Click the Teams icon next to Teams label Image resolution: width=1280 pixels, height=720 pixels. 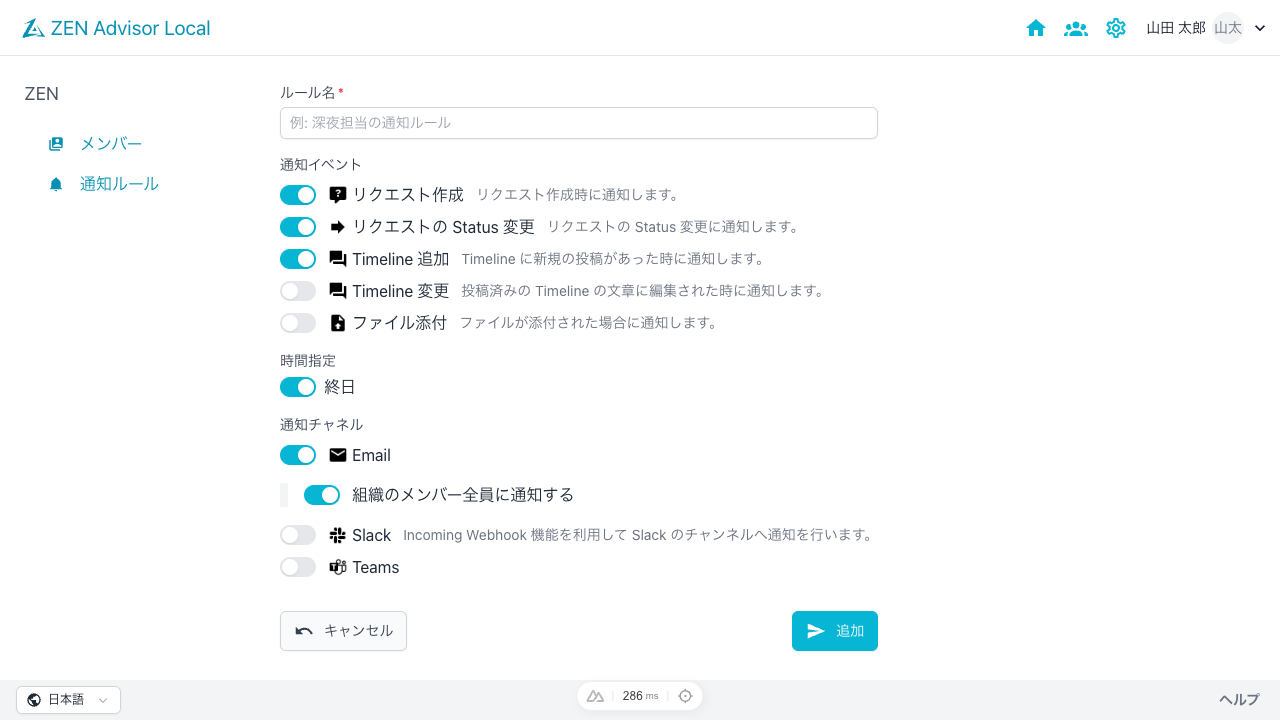coord(339,567)
